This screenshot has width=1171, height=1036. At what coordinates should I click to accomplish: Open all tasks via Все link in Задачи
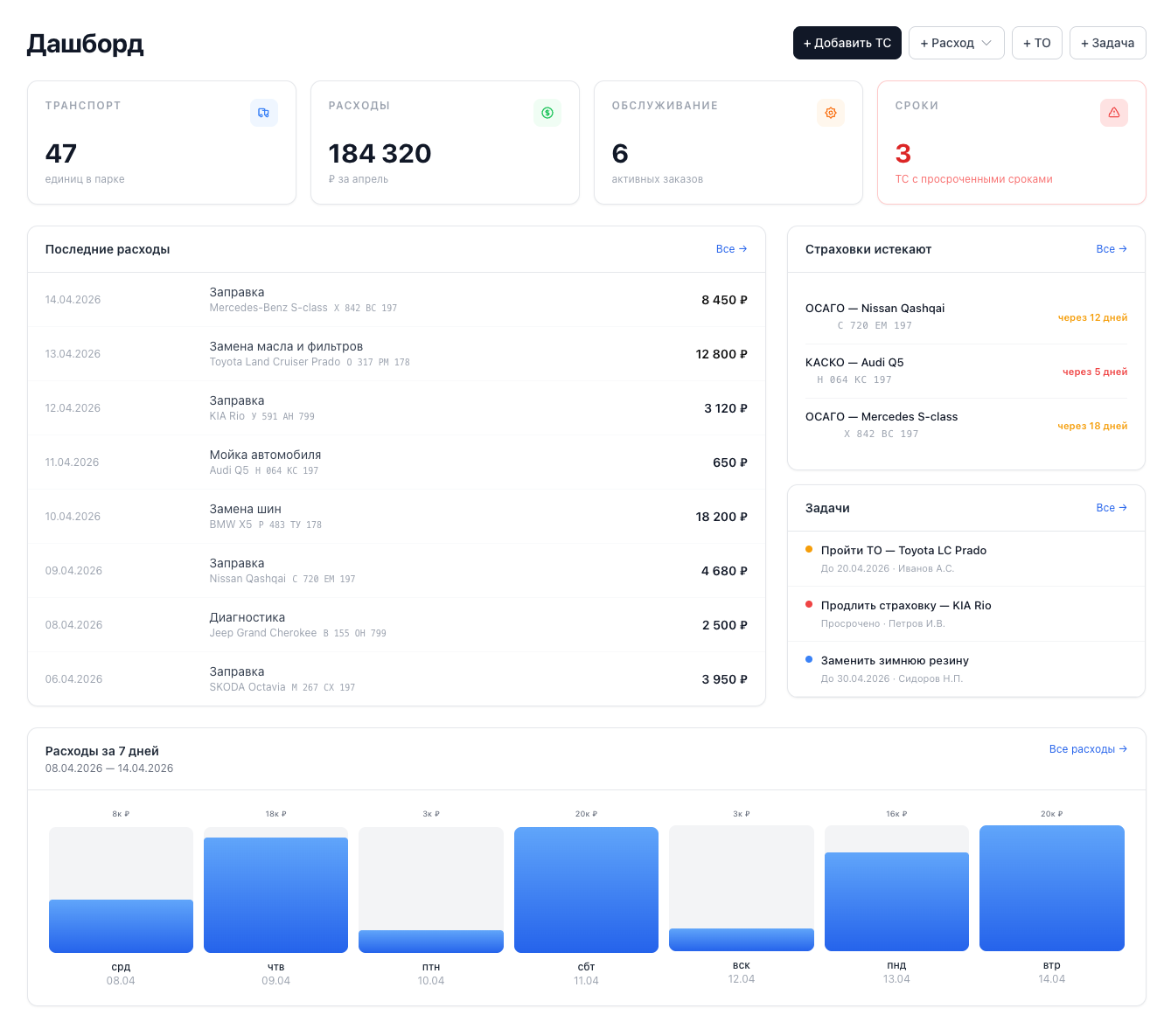[1112, 508]
